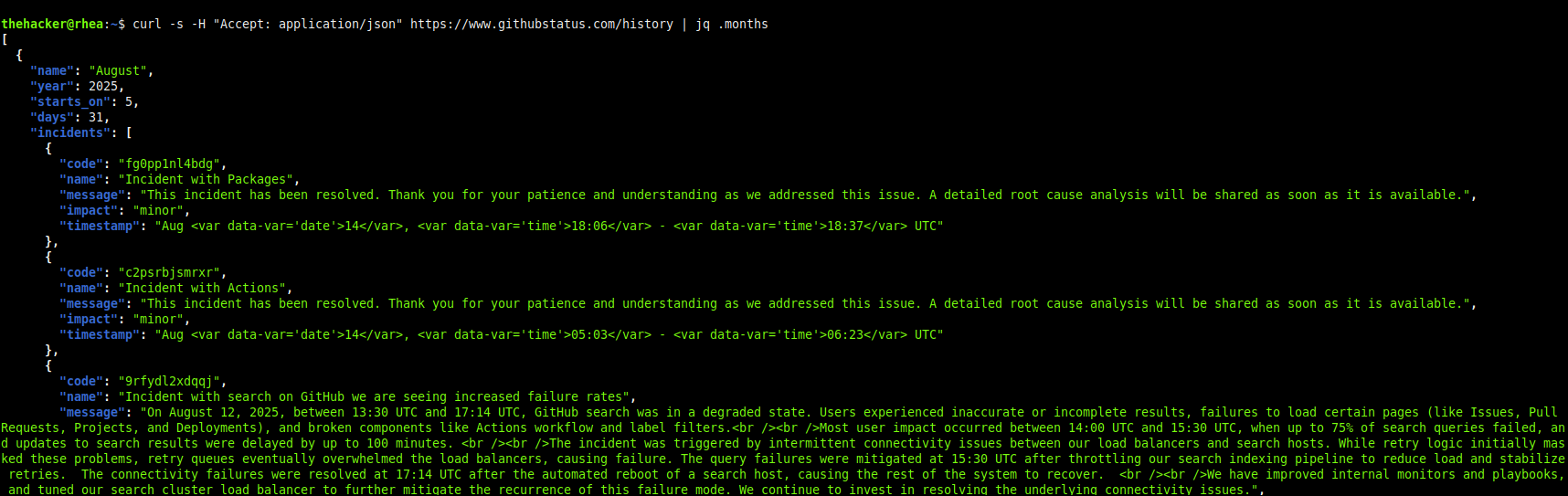1568x496 pixels.
Task: Click the "jq .months" part of the command
Action: pyautogui.click(x=732, y=25)
